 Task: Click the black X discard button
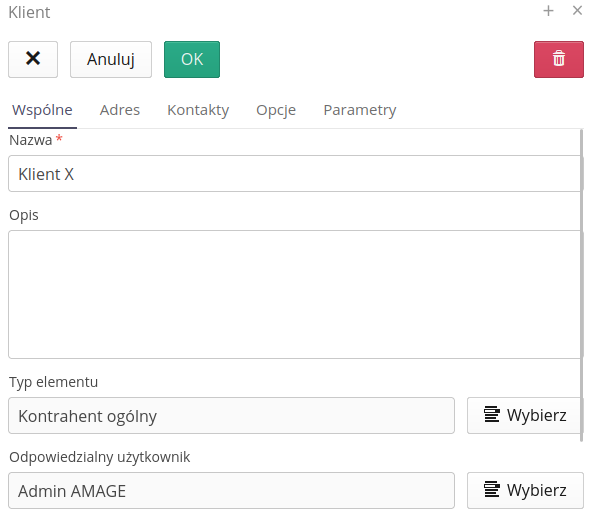(x=33, y=60)
